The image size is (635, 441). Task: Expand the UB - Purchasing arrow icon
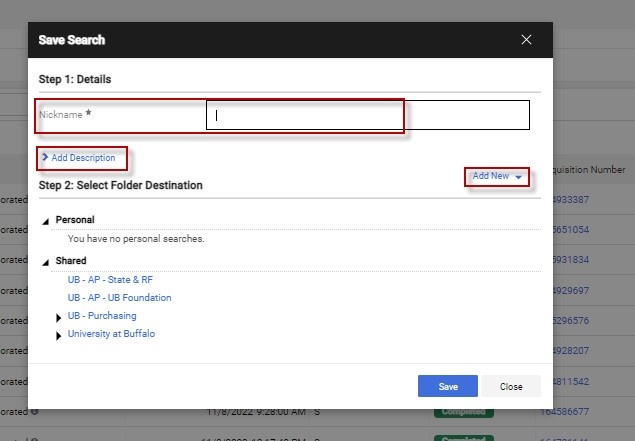[x=58, y=317]
